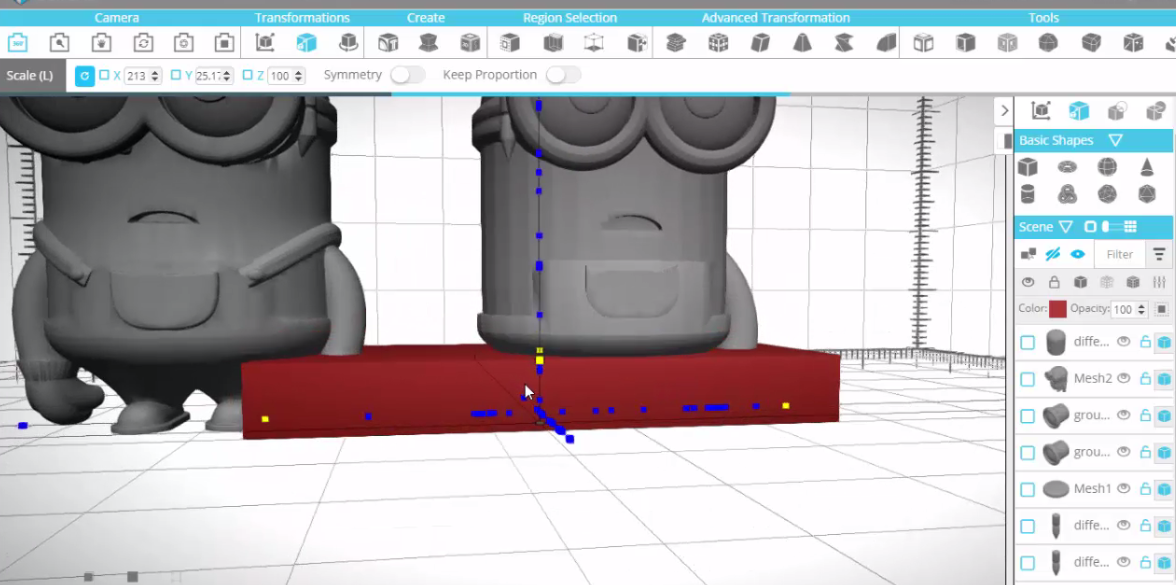Add a torus knot from Basic Shapes
Viewport: 1176px width, 585px height.
coord(1067,195)
